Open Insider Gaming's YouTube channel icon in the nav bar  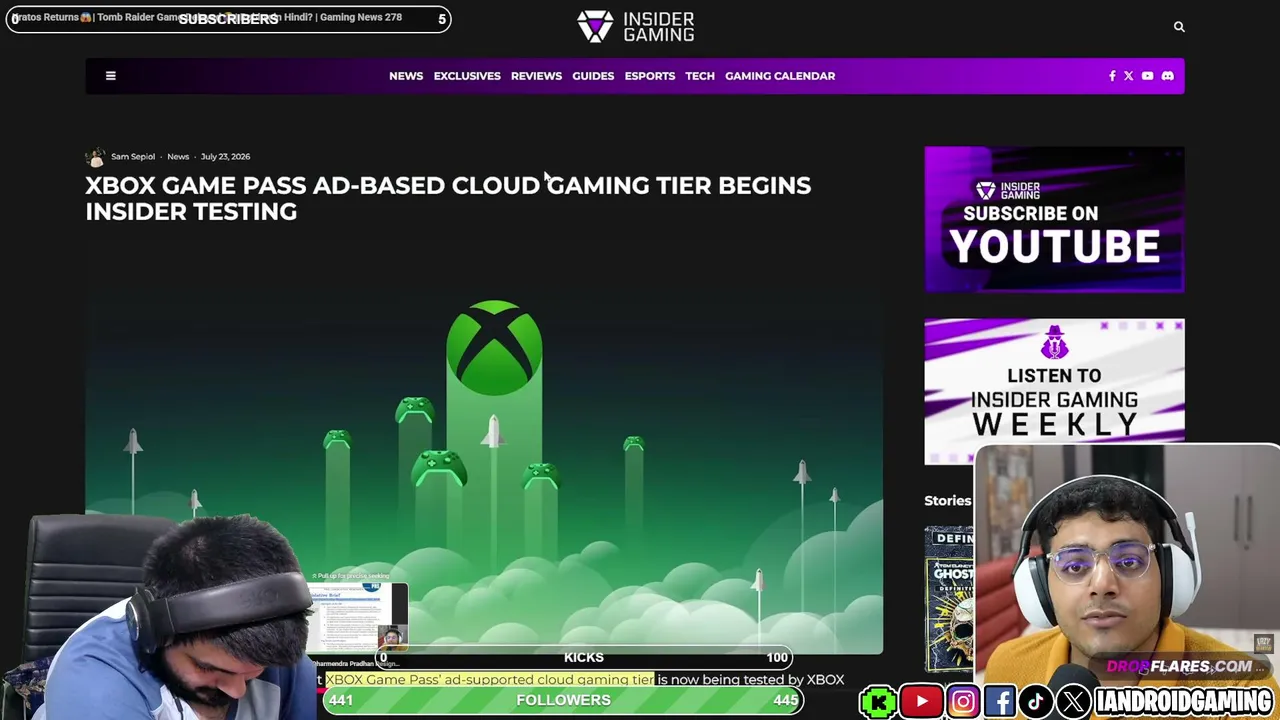click(1147, 76)
